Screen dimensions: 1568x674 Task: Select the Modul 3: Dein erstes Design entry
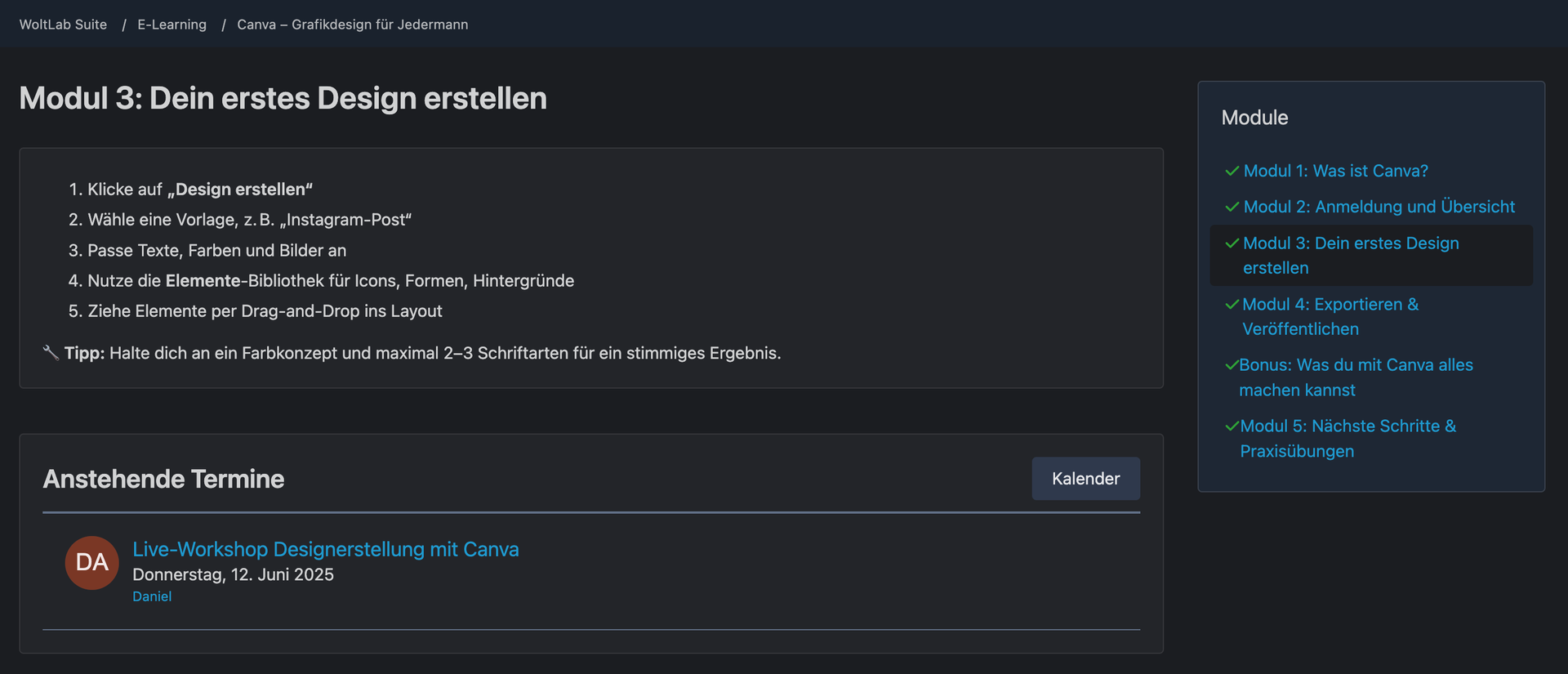pyautogui.click(x=1351, y=255)
